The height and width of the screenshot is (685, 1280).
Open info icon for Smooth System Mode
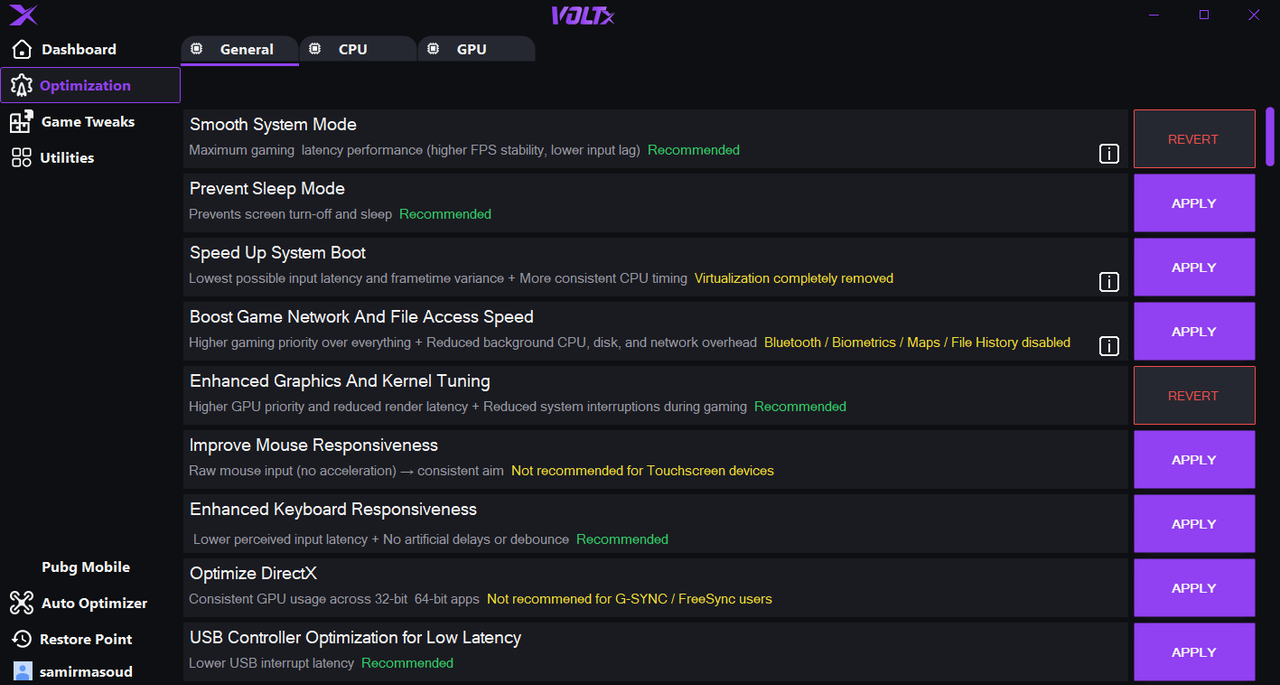click(1109, 154)
